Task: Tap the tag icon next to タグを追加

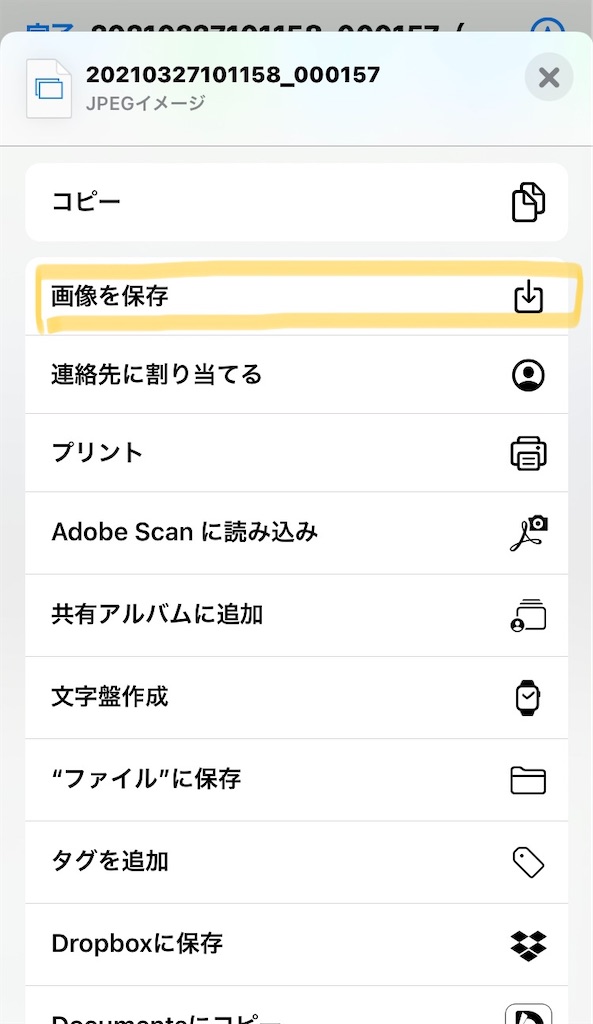Action: pos(528,862)
